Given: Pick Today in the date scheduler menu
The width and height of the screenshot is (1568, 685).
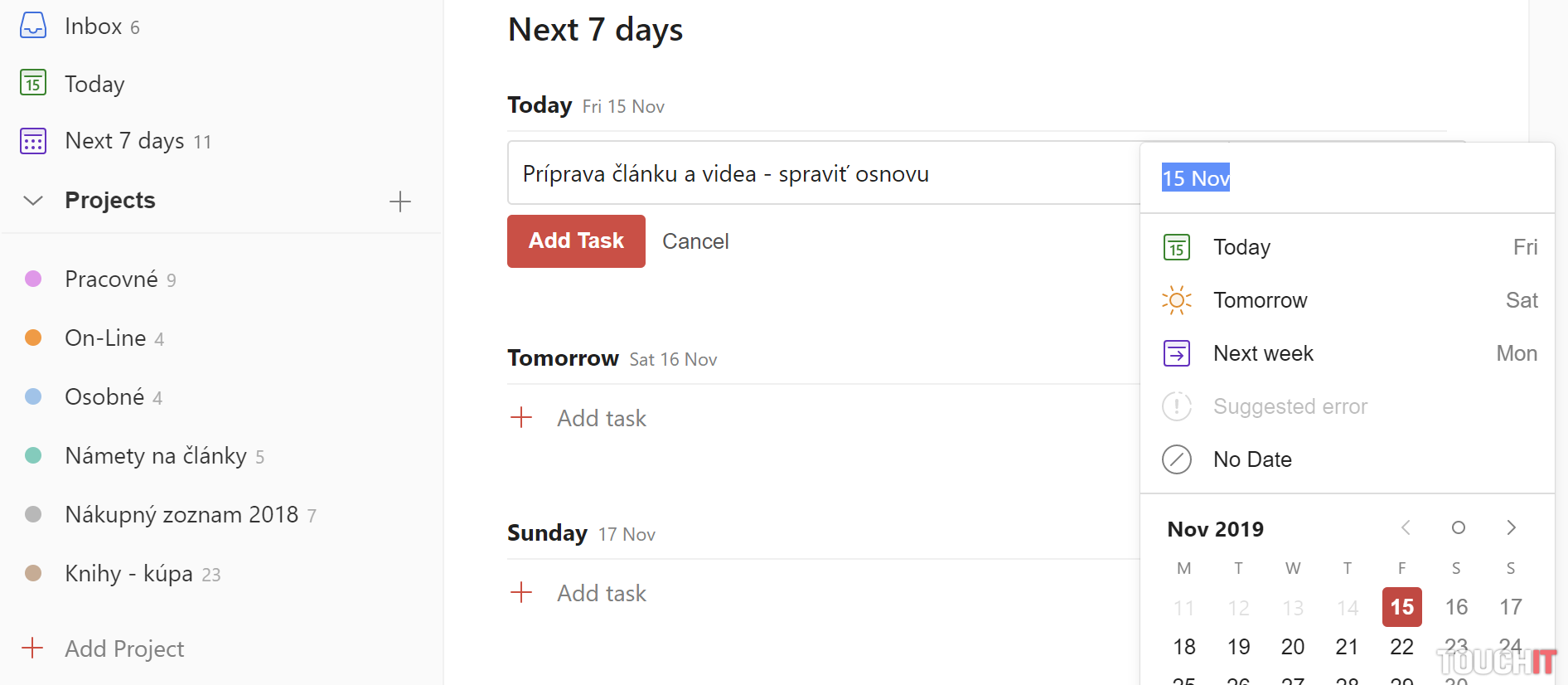Looking at the screenshot, I should (1241, 247).
